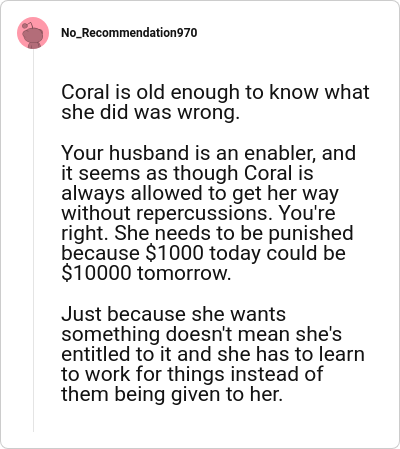Click the word 'punished' in the comment

coord(311,233)
